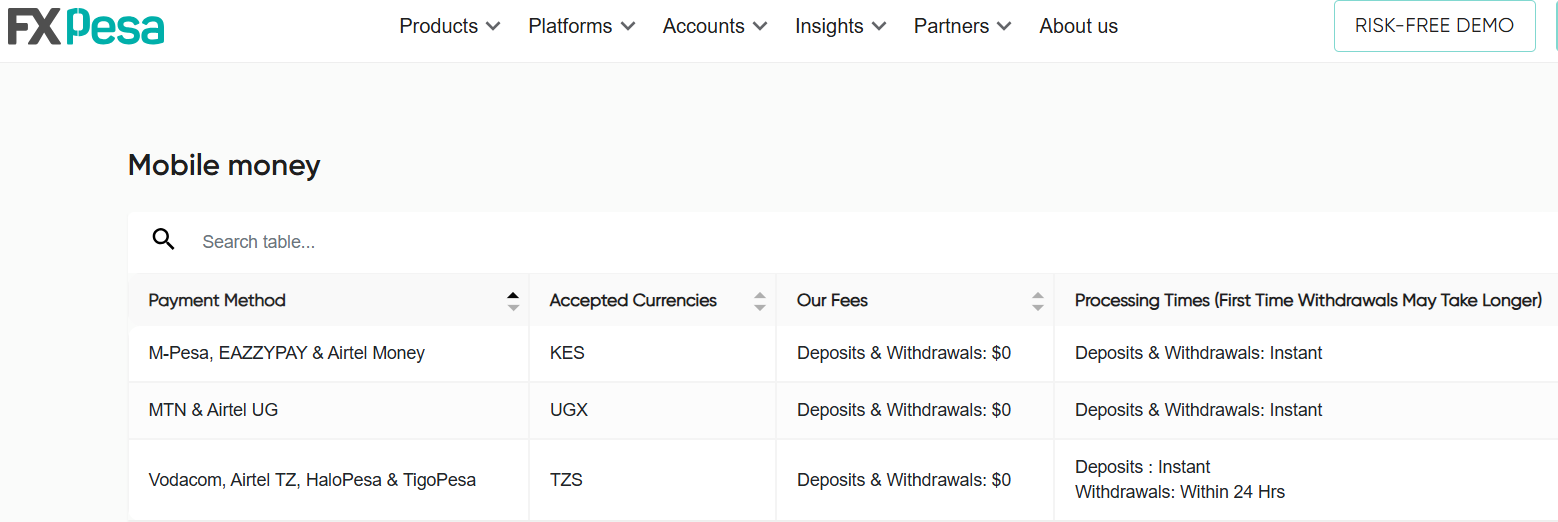Select the MTN & Airtel UG row

[x=214, y=410]
